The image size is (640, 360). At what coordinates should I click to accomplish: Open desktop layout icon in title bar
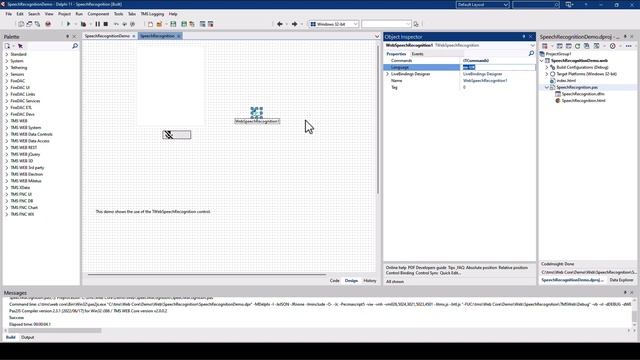click(x=569, y=4)
